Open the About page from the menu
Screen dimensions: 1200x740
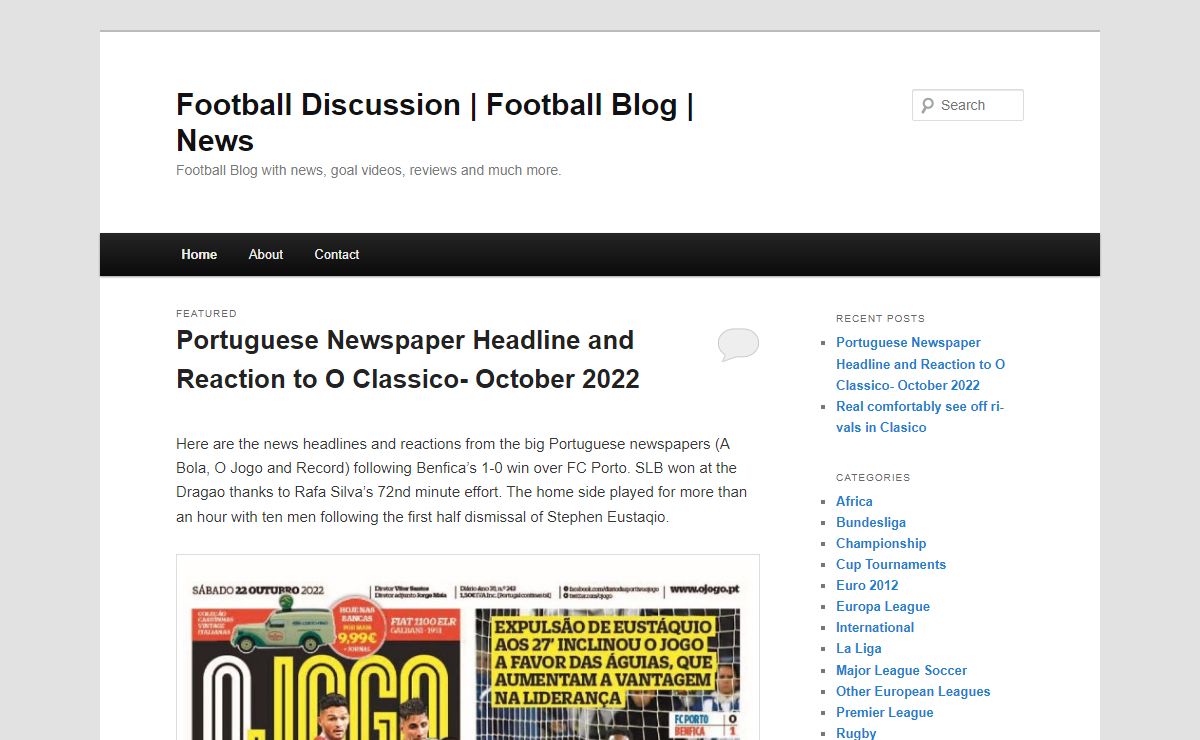coord(266,254)
